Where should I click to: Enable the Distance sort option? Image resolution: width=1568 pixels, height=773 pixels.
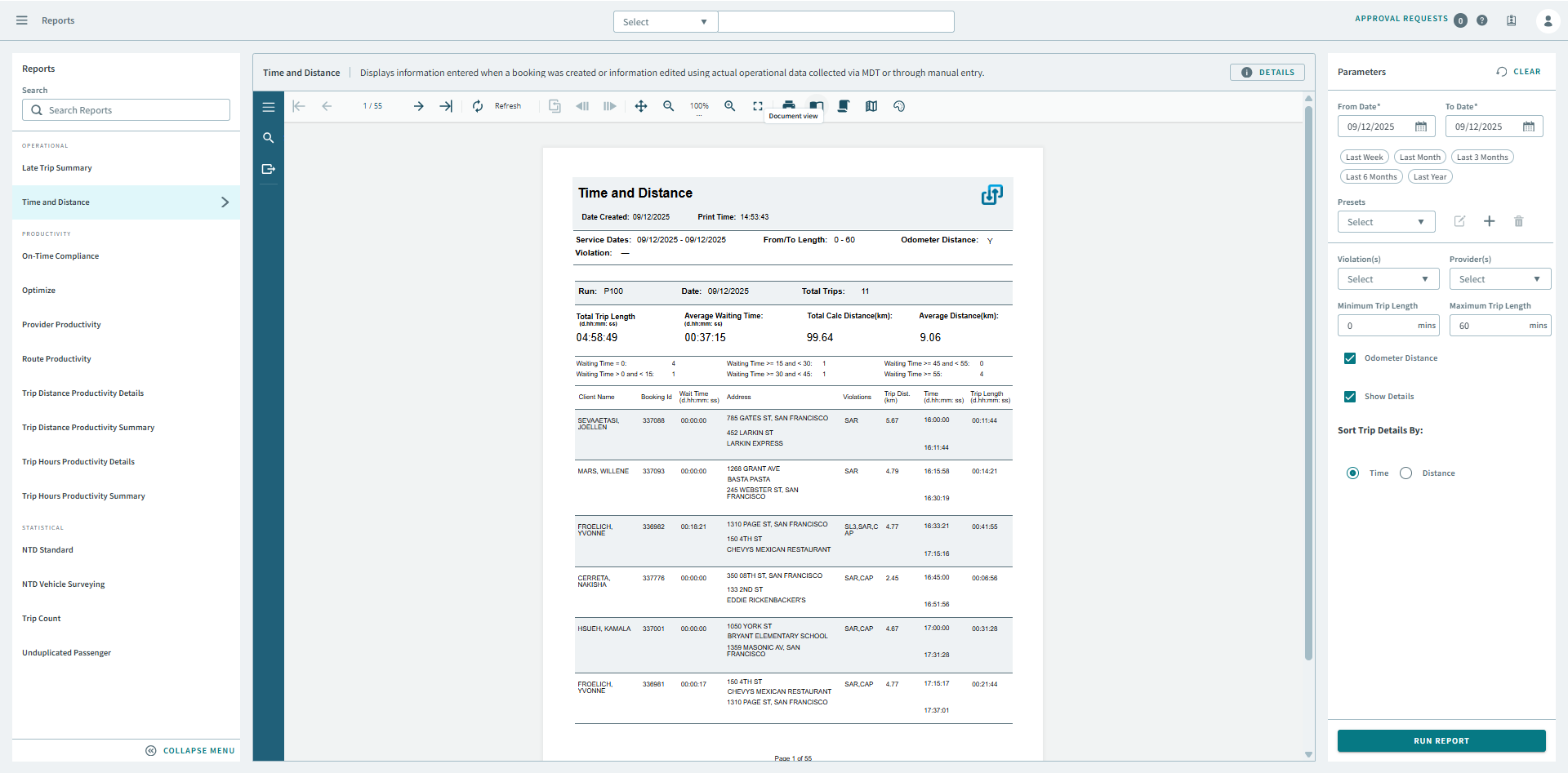1405,473
